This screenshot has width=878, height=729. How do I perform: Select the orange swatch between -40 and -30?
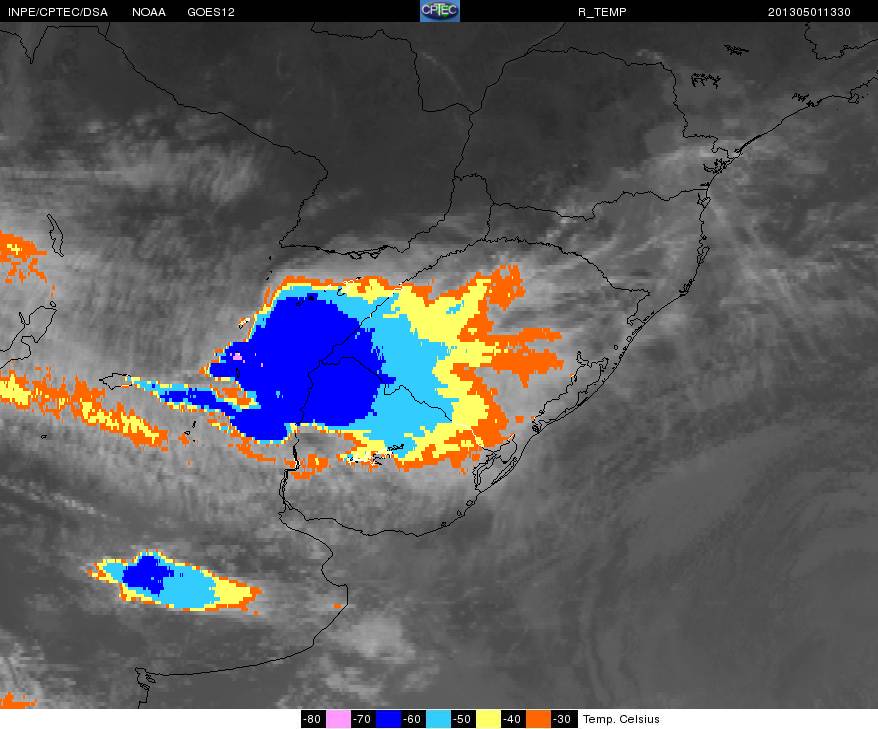point(538,719)
